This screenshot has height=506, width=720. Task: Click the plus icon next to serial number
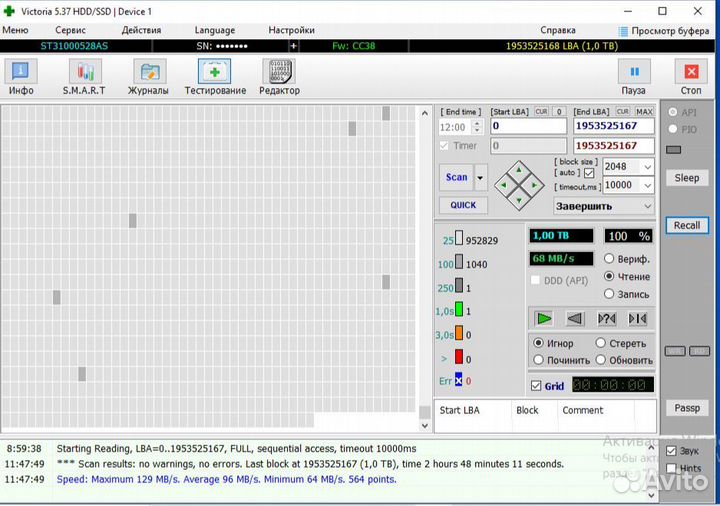click(293, 46)
